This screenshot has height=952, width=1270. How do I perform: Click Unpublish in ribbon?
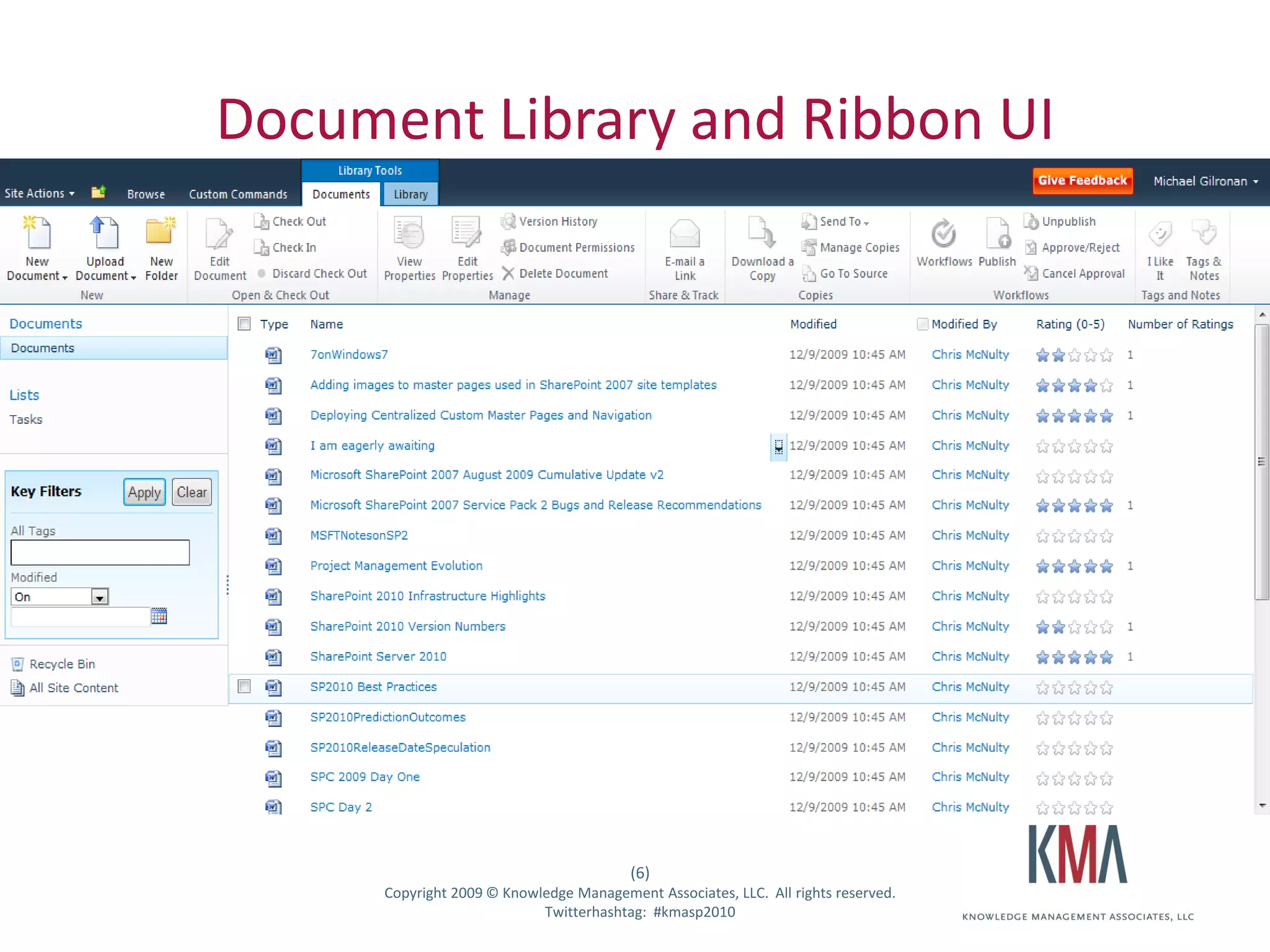coord(1060,221)
